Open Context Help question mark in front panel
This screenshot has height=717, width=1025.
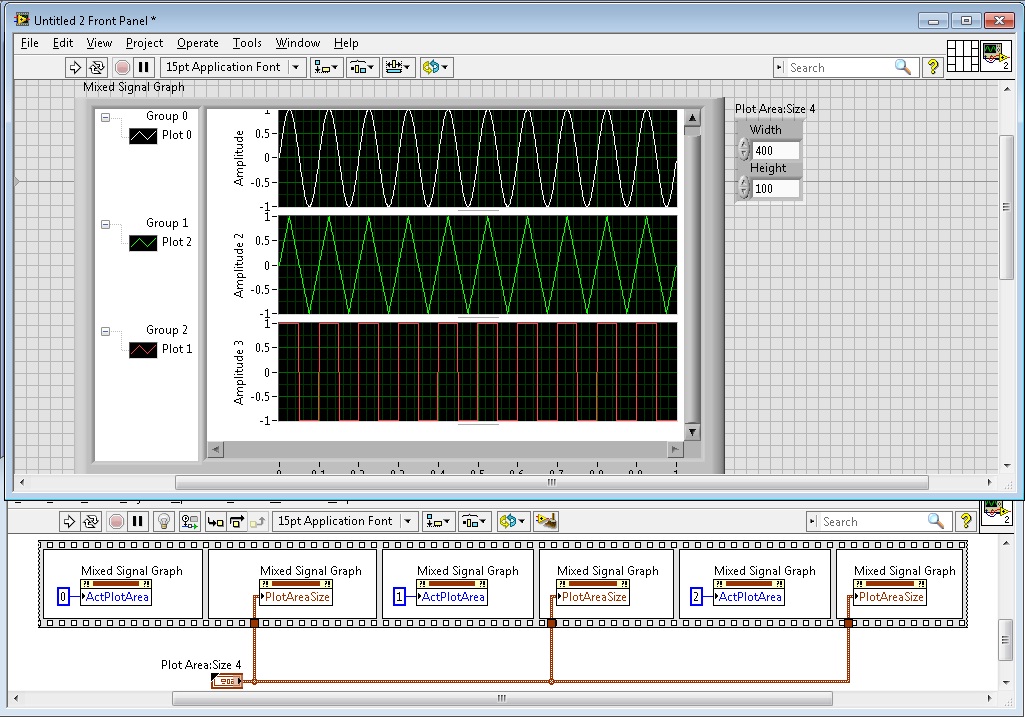pyautogui.click(x=932, y=67)
